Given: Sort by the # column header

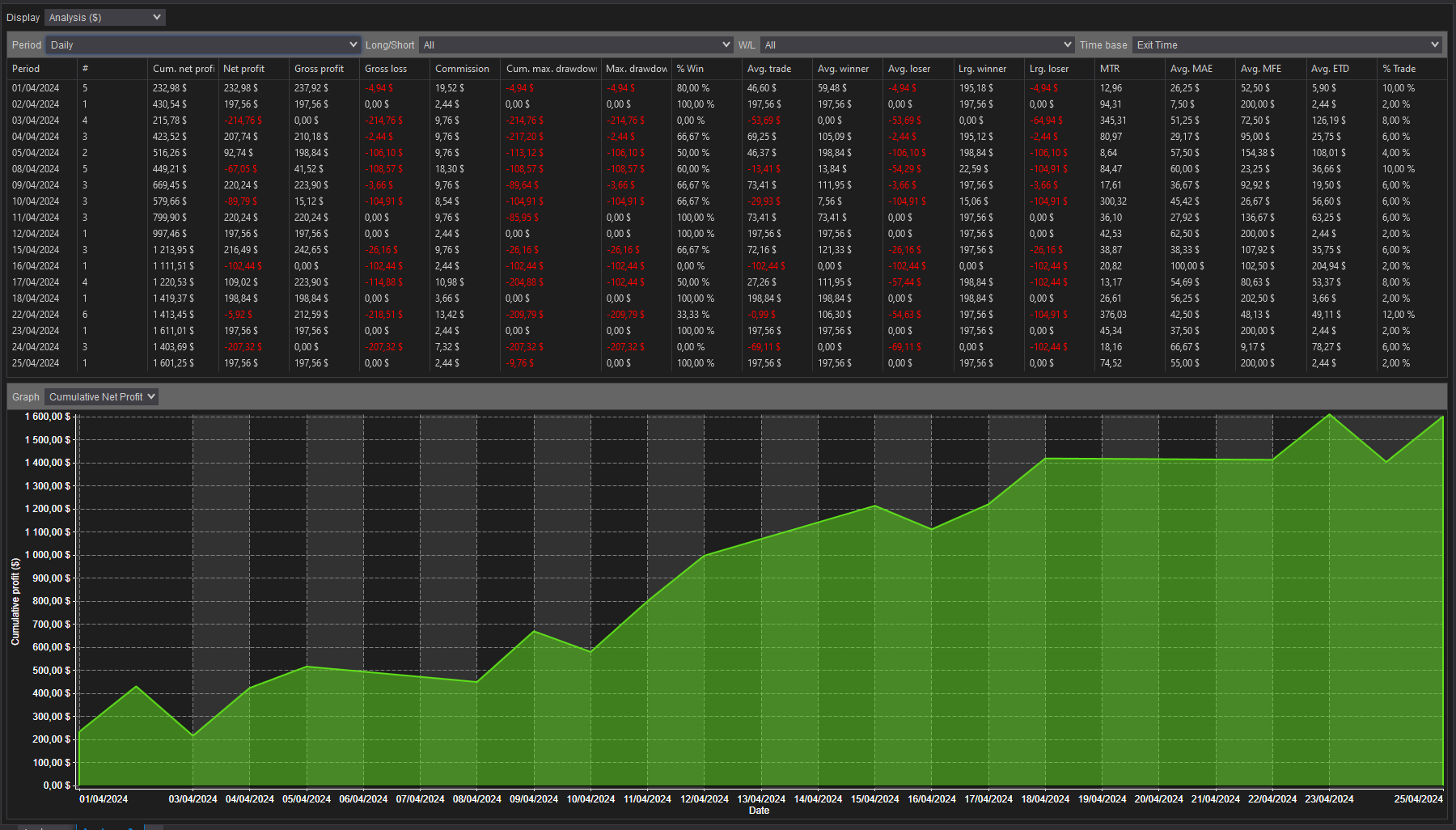Looking at the screenshot, I should tap(112, 69).
